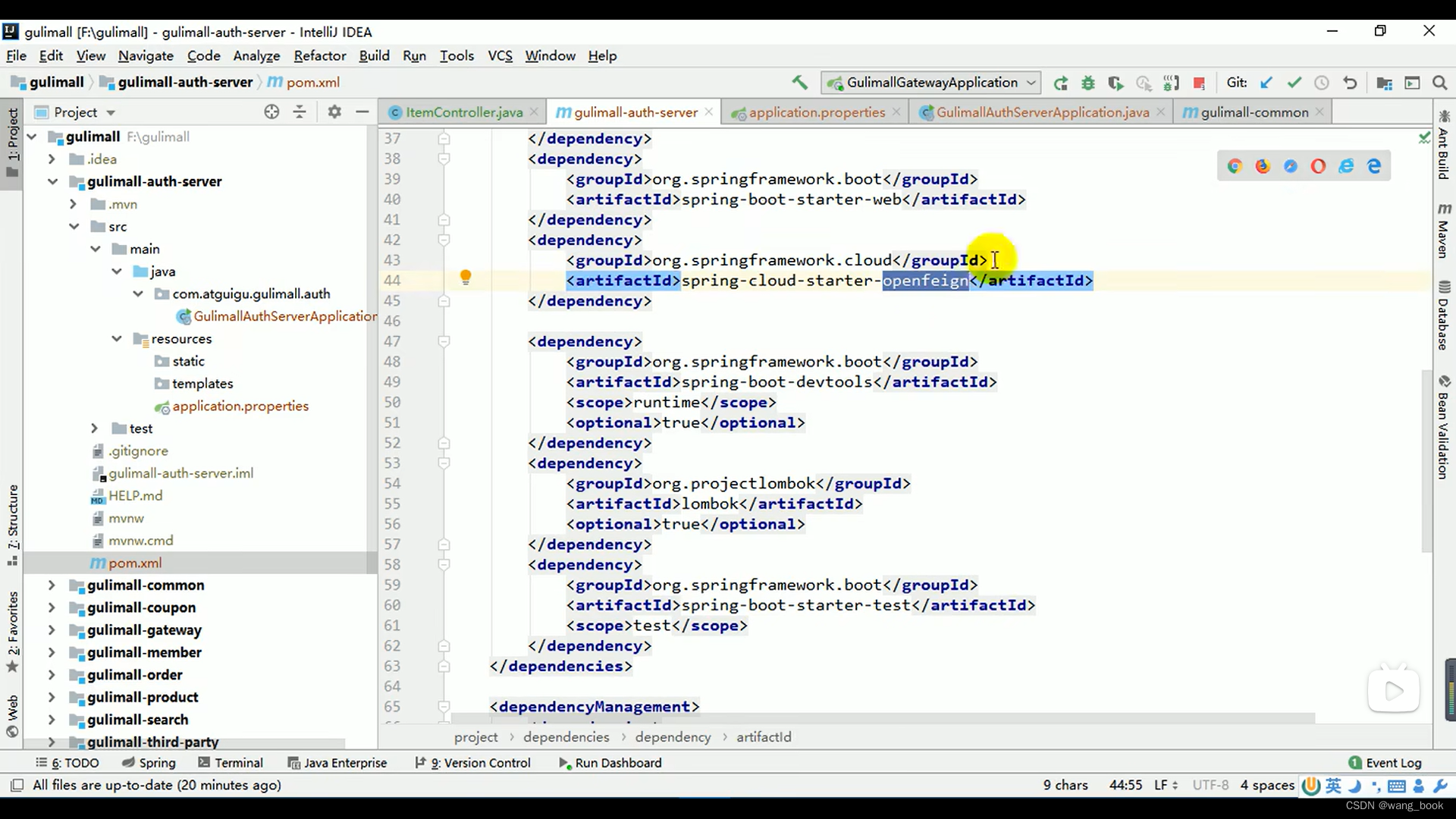Expand the .idea folder
Viewport: 1456px width, 819px height.
52,159
